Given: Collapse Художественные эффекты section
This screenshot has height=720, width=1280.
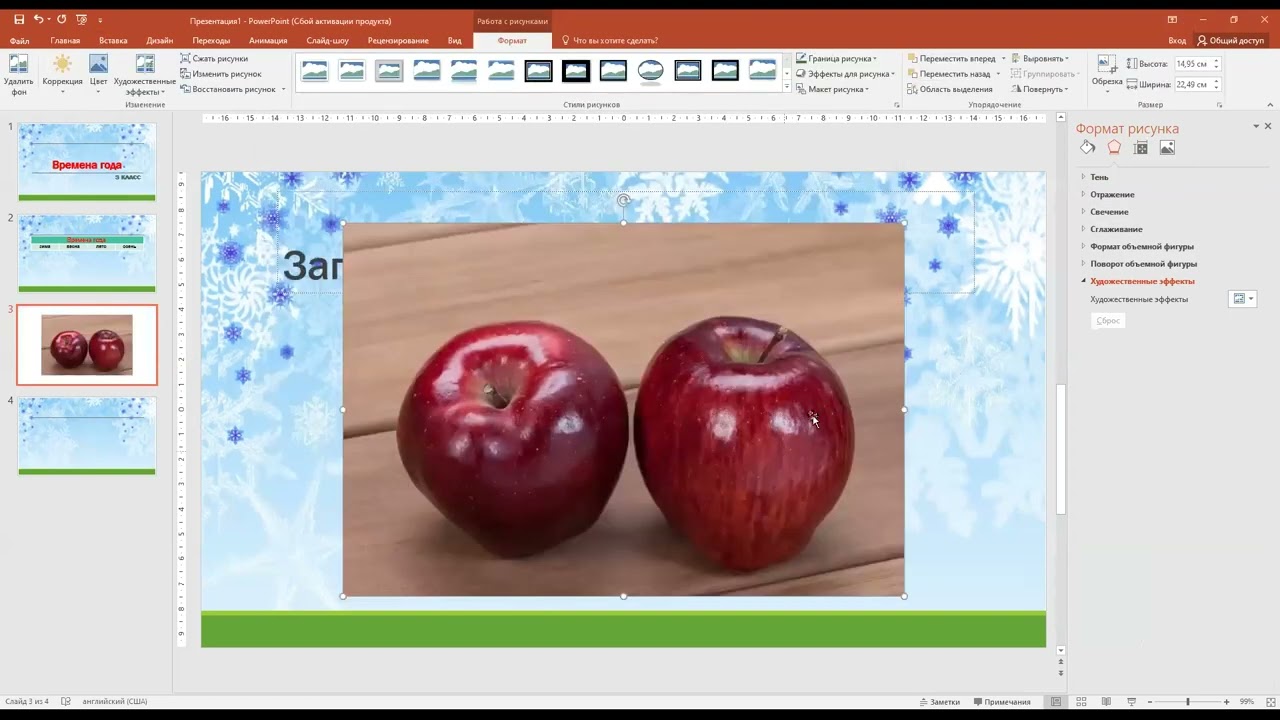Looking at the screenshot, I should pos(1142,281).
